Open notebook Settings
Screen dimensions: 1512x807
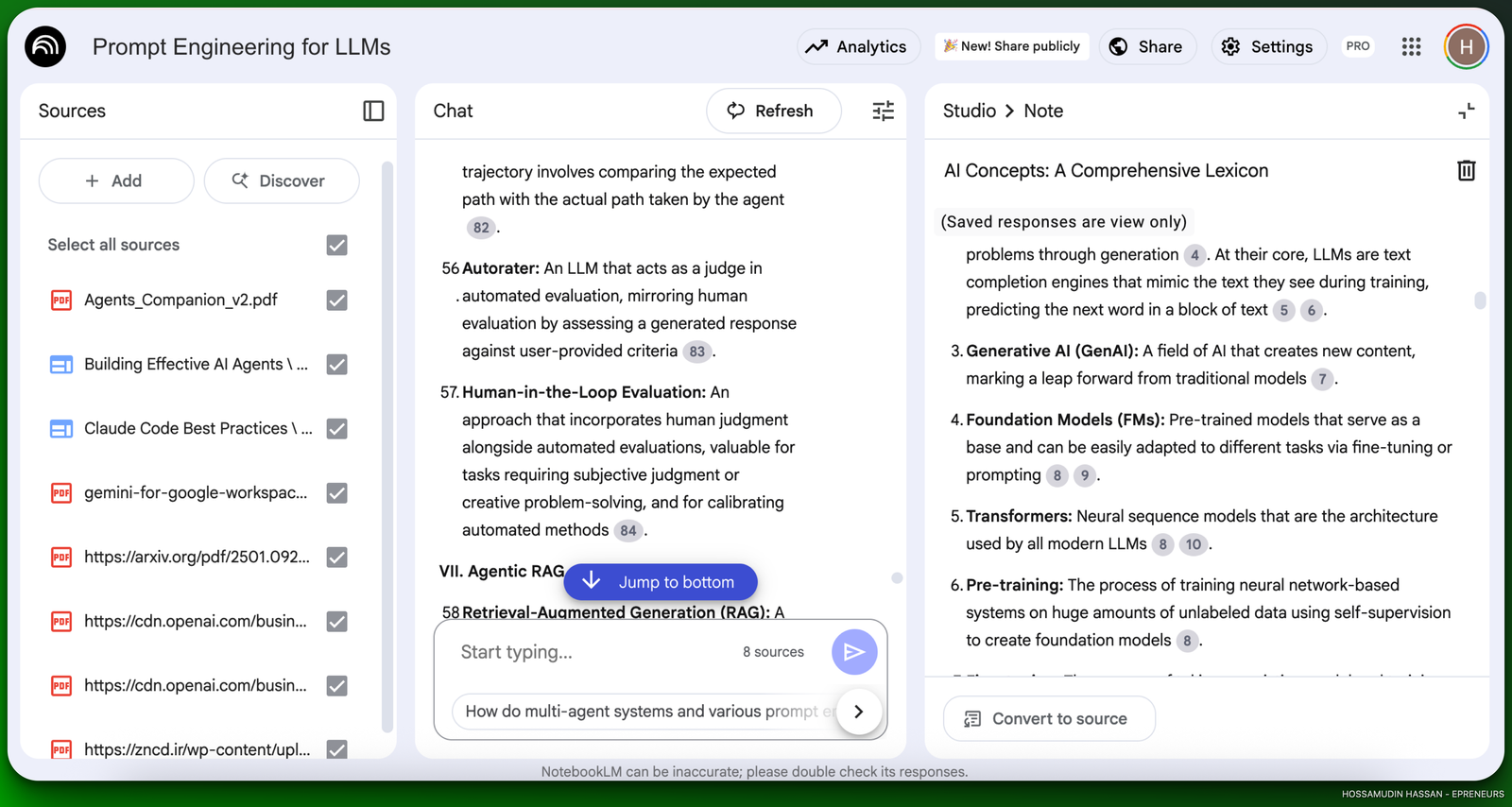(x=1268, y=46)
